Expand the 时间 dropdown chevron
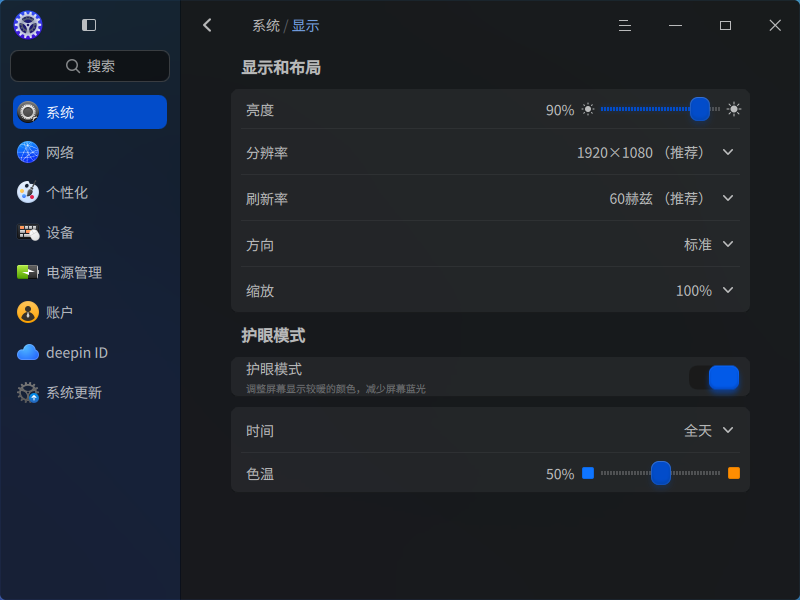The image size is (800, 600). (x=728, y=430)
